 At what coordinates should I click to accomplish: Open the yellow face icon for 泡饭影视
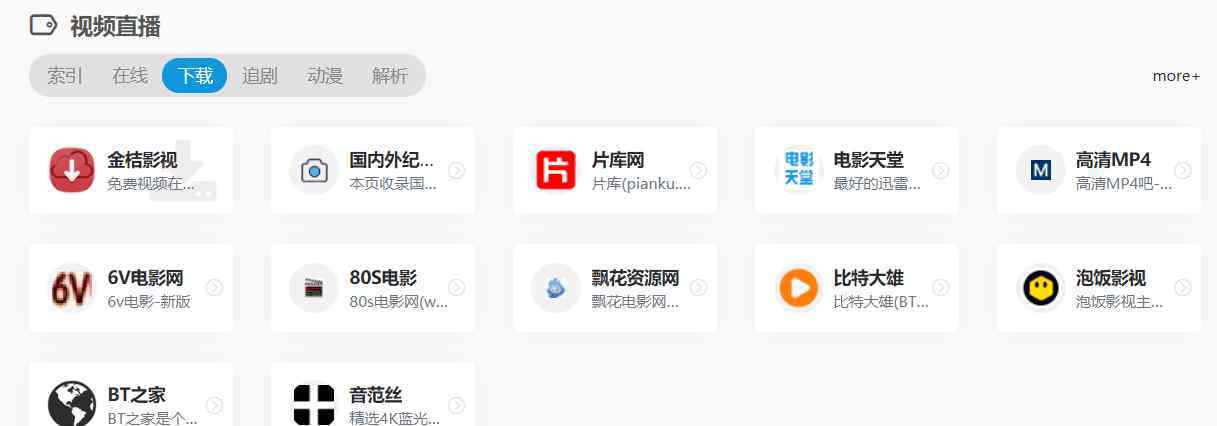(1040, 288)
